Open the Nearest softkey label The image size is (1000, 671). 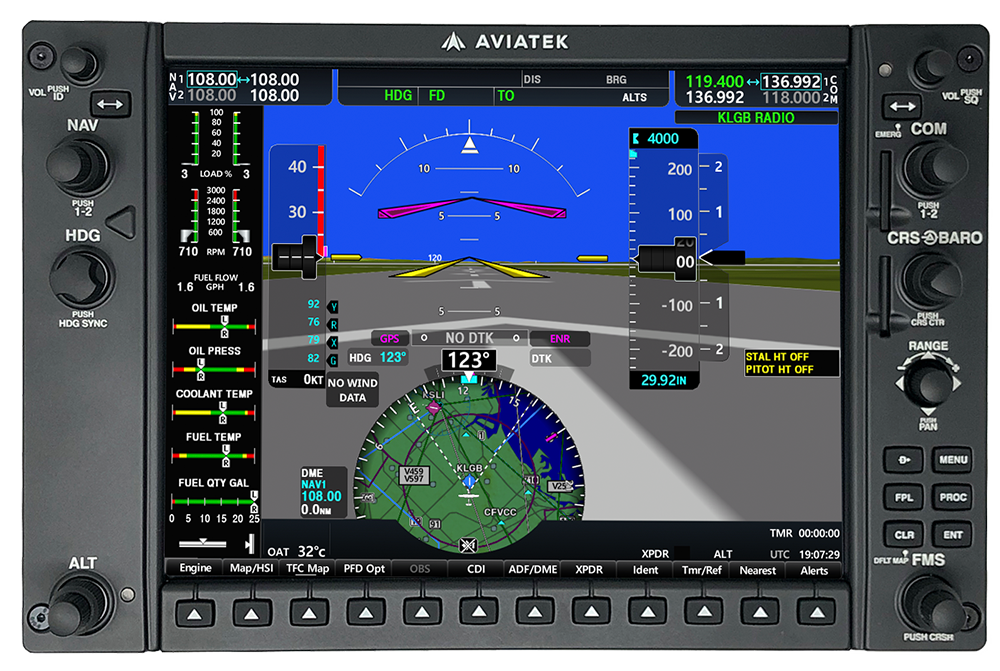(x=758, y=570)
